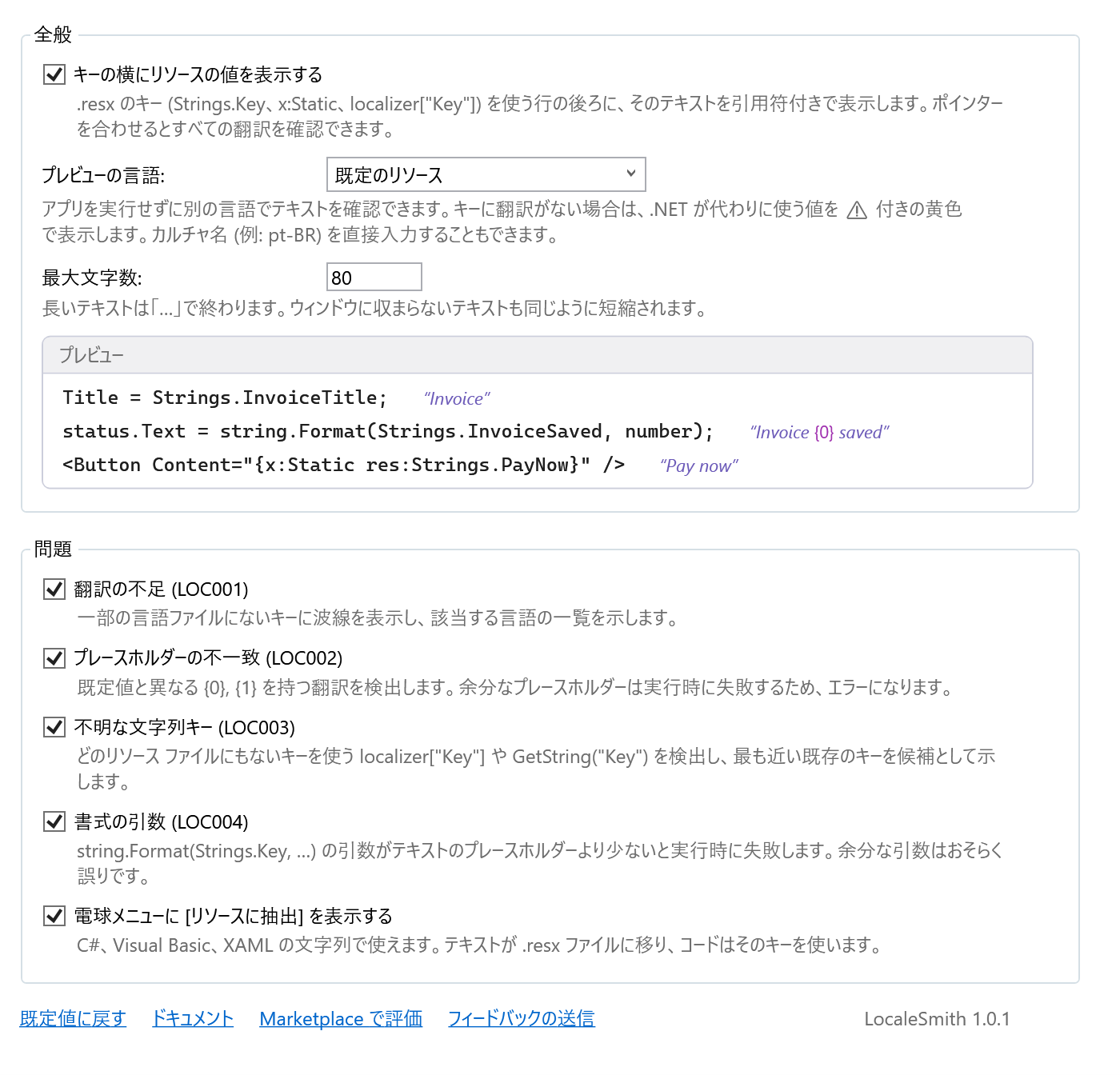Click the "Invoice" preview value

pos(457,398)
